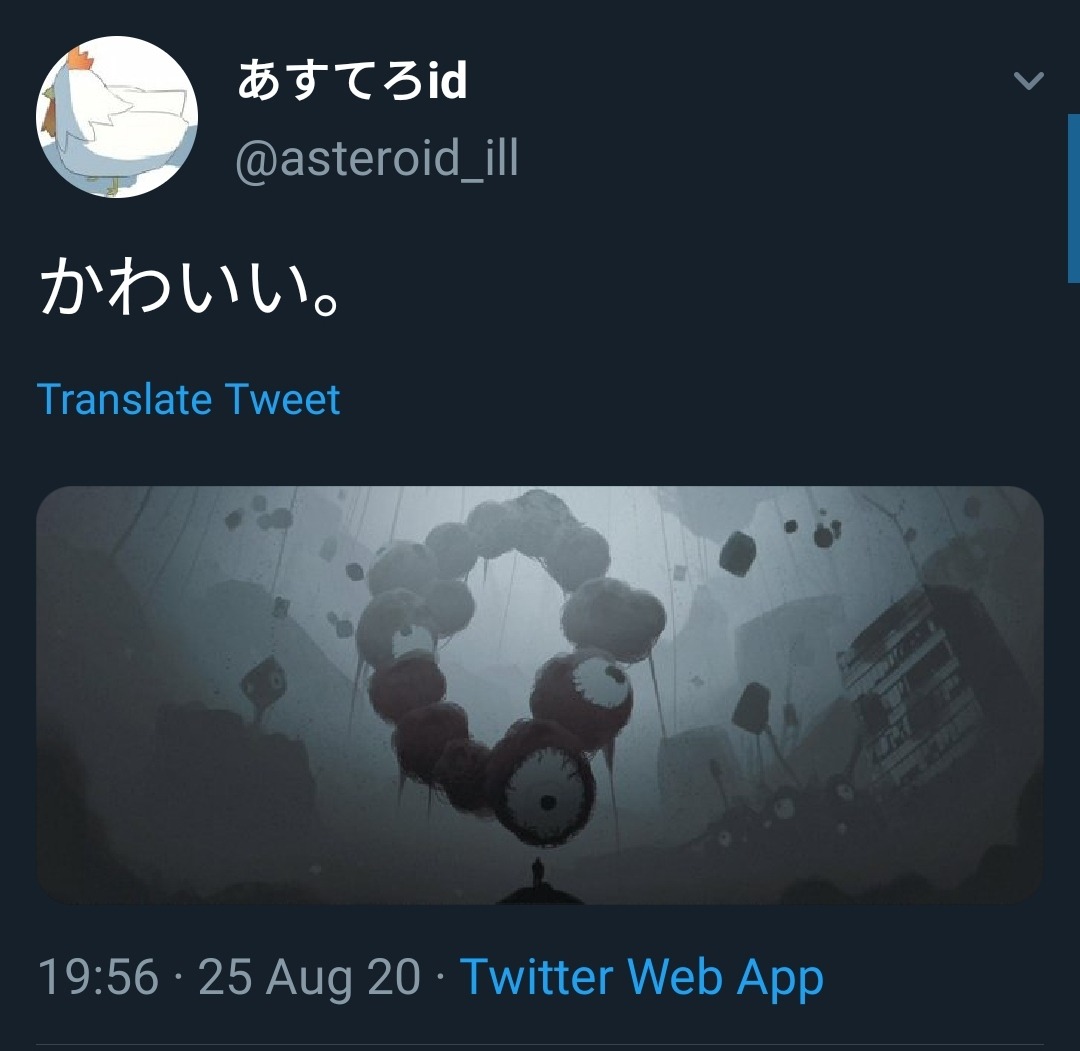Click the 25 Aug 20 date
Viewport: 1080px width, 1051px height.
click(309, 977)
